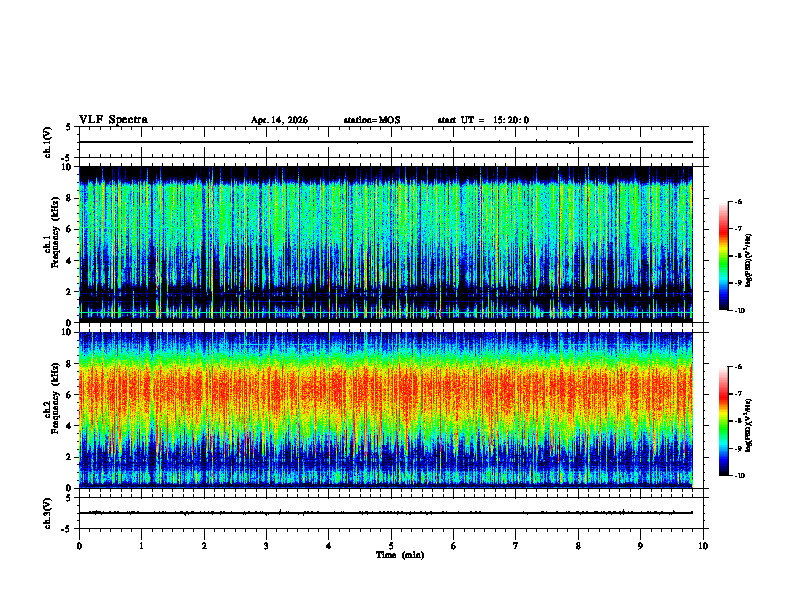Click the ch.2 spectrogram color scale bar
This screenshot has width=792, height=612.
point(723,421)
